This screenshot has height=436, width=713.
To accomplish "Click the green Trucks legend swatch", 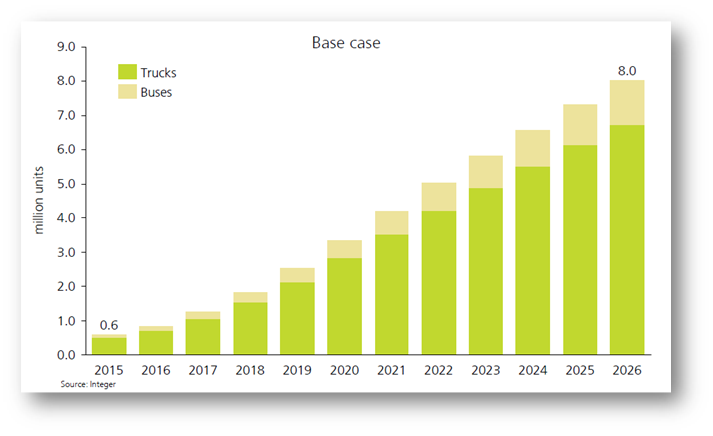I will pyautogui.click(x=127, y=72).
